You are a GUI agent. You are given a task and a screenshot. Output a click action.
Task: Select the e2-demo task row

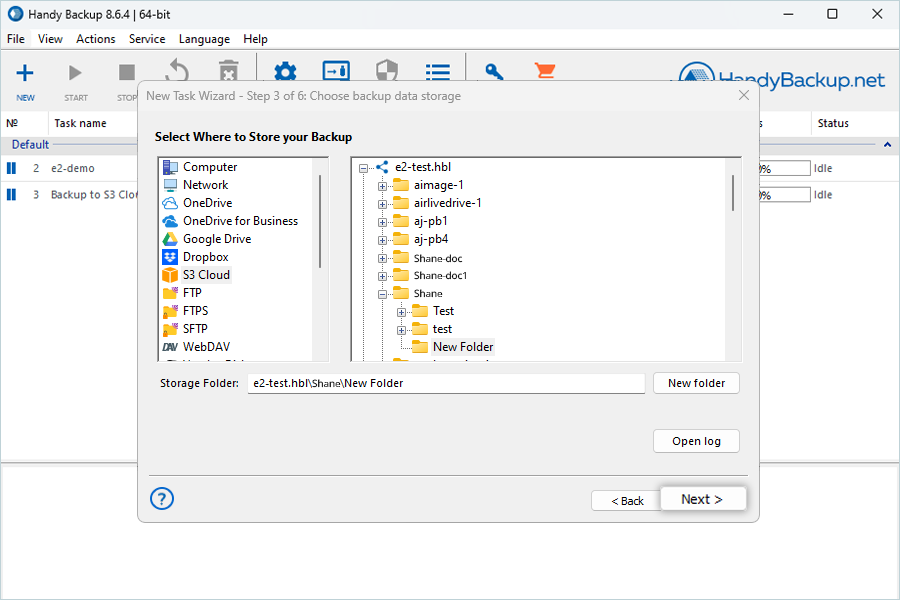tap(72, 168)
